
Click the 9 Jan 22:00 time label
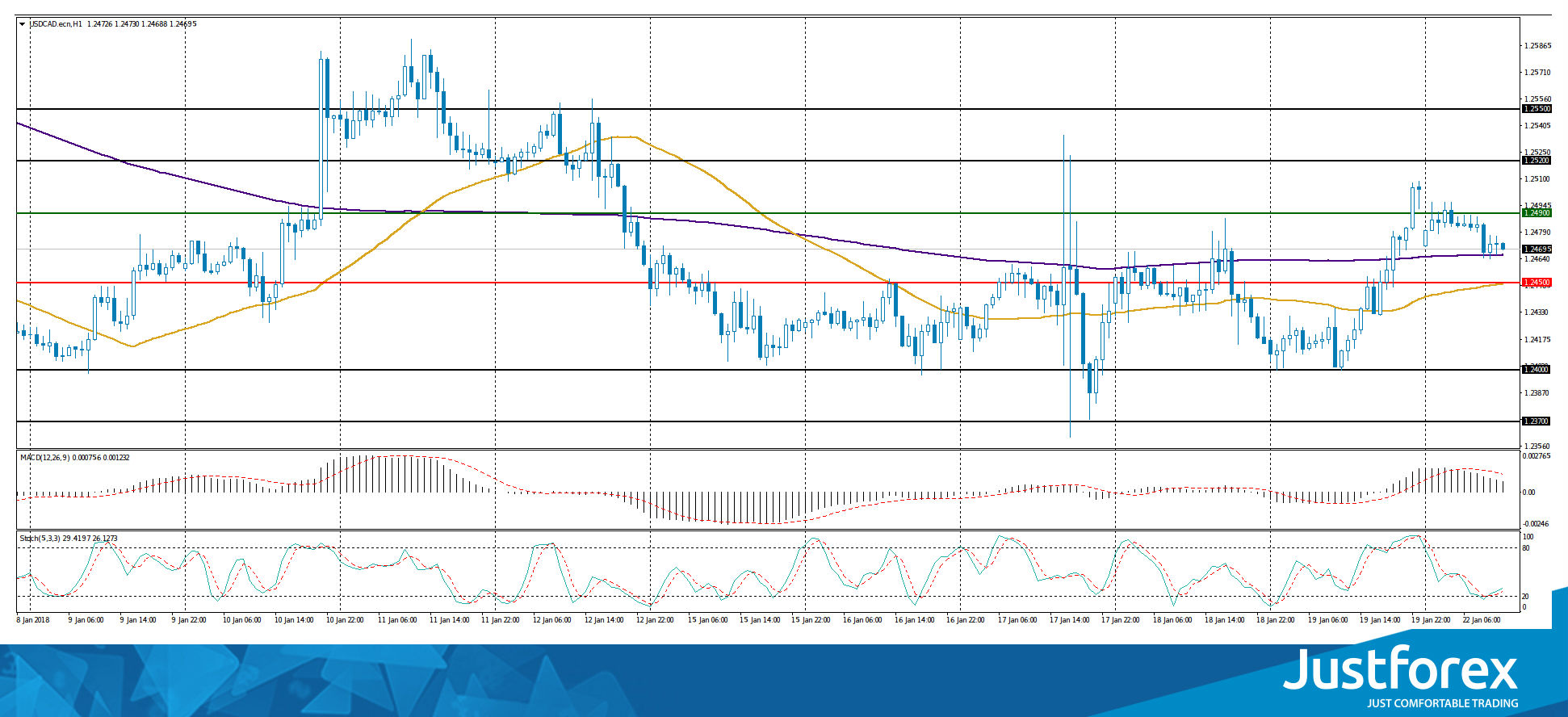click(190, 620)
